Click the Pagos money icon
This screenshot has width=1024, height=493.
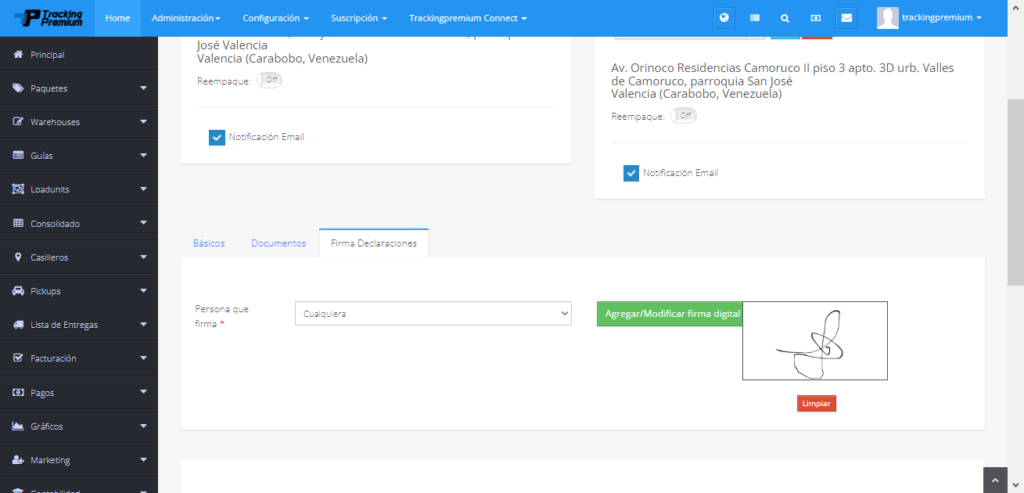click(18, 392)
